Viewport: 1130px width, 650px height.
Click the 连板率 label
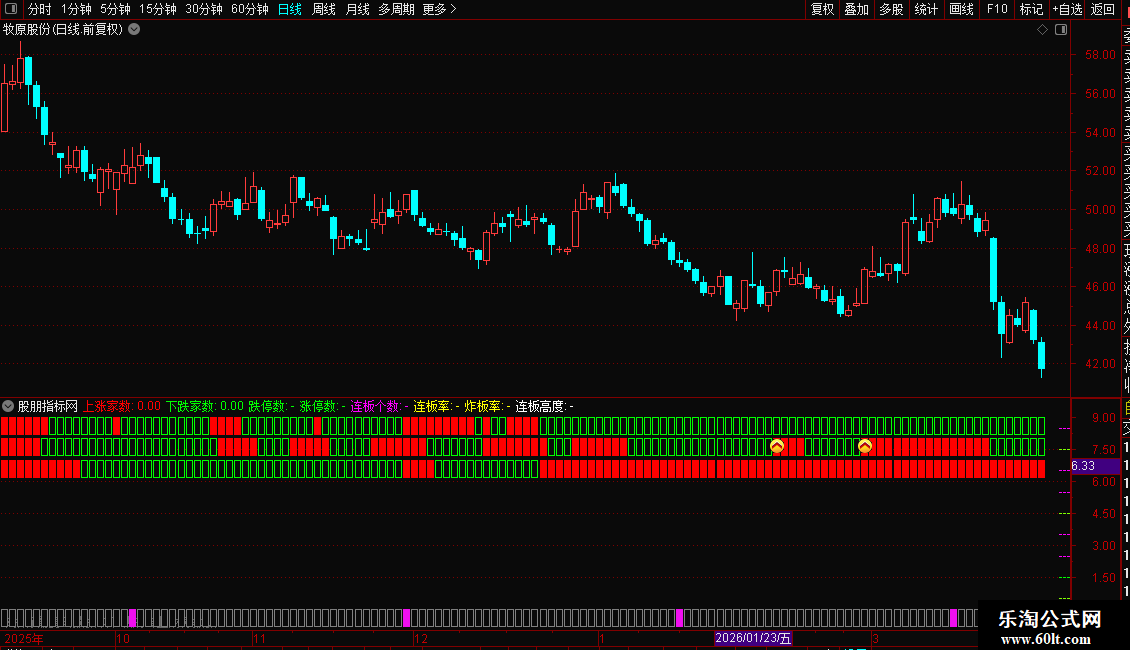432,406
